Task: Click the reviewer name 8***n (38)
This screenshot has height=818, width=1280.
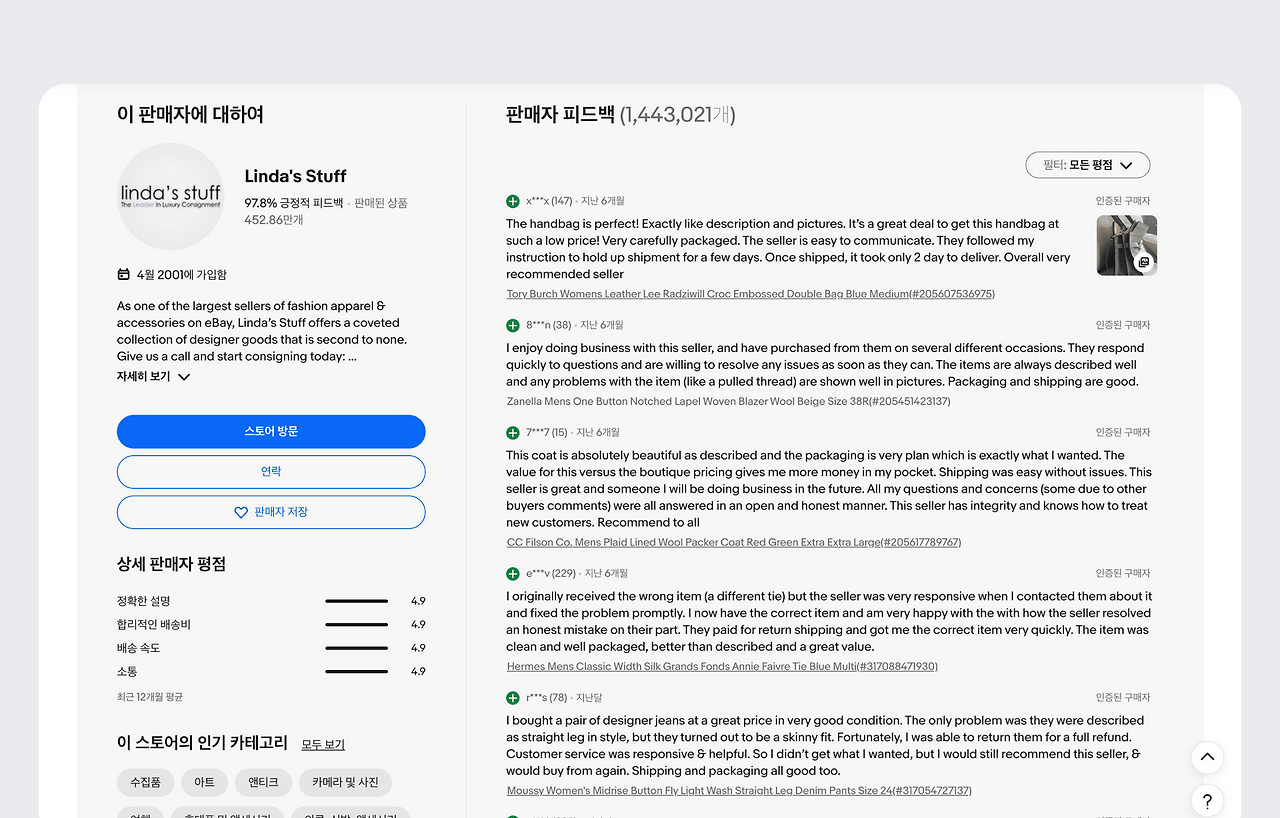Action: click(x=549, y=325)
